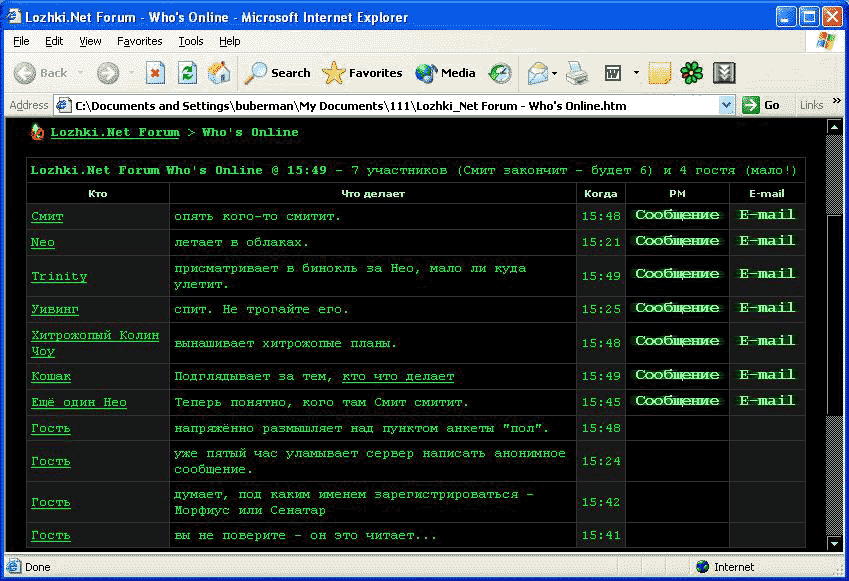The image size is (849, 581).
Task: Open the Favorites star panel
Action: pyautogui.click(x=362, y=73)
